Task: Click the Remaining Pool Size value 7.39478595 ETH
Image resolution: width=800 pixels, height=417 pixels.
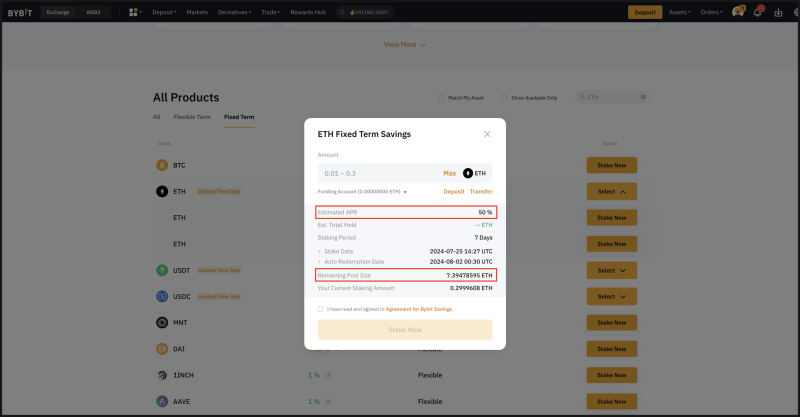Action: tap(469, 276)
